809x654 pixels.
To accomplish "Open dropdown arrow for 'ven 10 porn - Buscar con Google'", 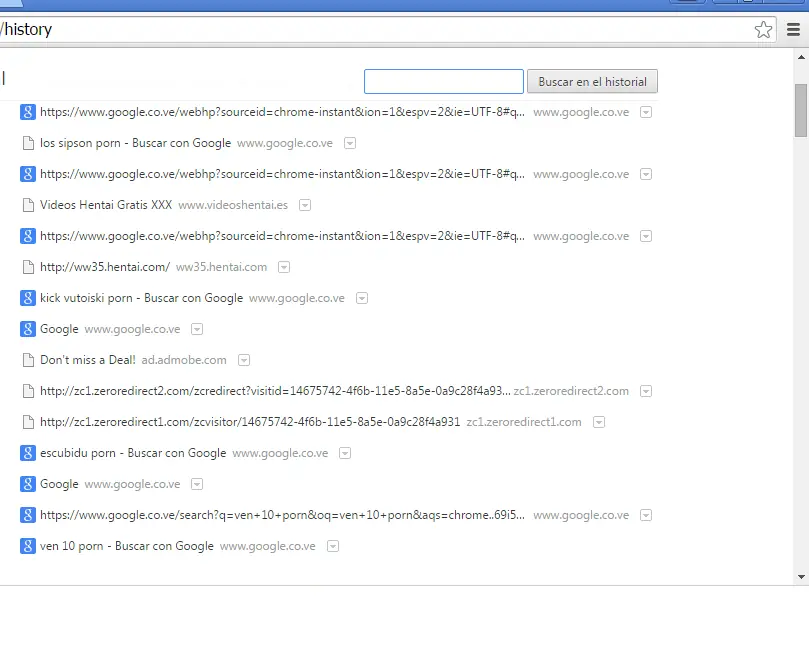I will [x=333, y=546].
